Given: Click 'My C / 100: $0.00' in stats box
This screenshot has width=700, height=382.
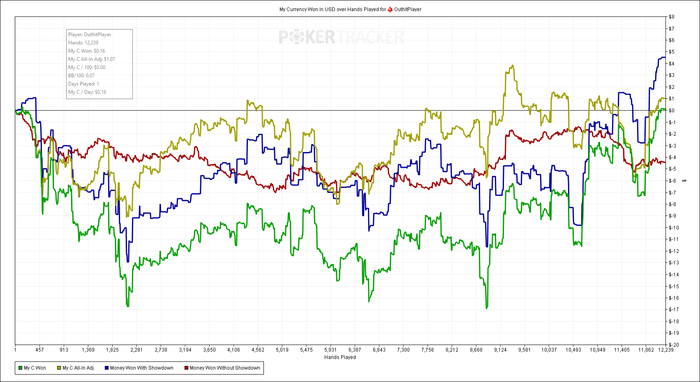Looking at the screenshot, I should coord(87,67).
